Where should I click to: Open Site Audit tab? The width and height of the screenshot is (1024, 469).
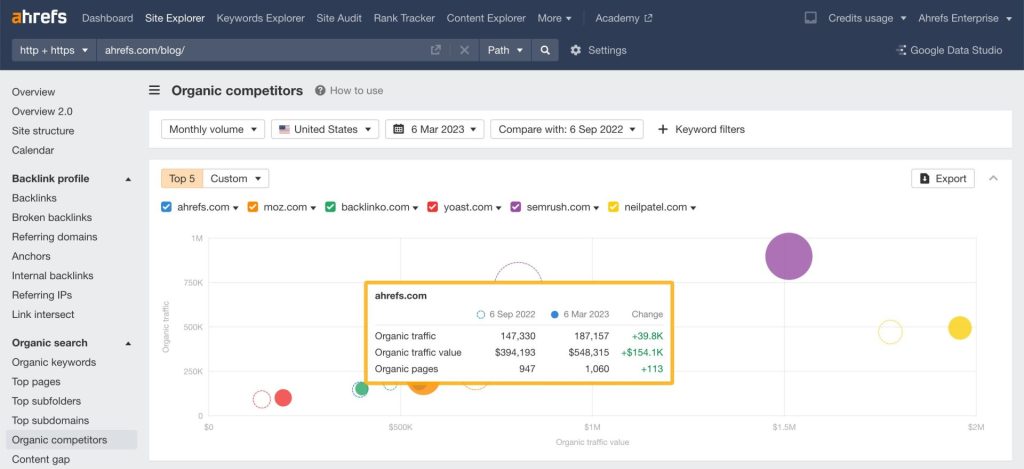[339, 18]
